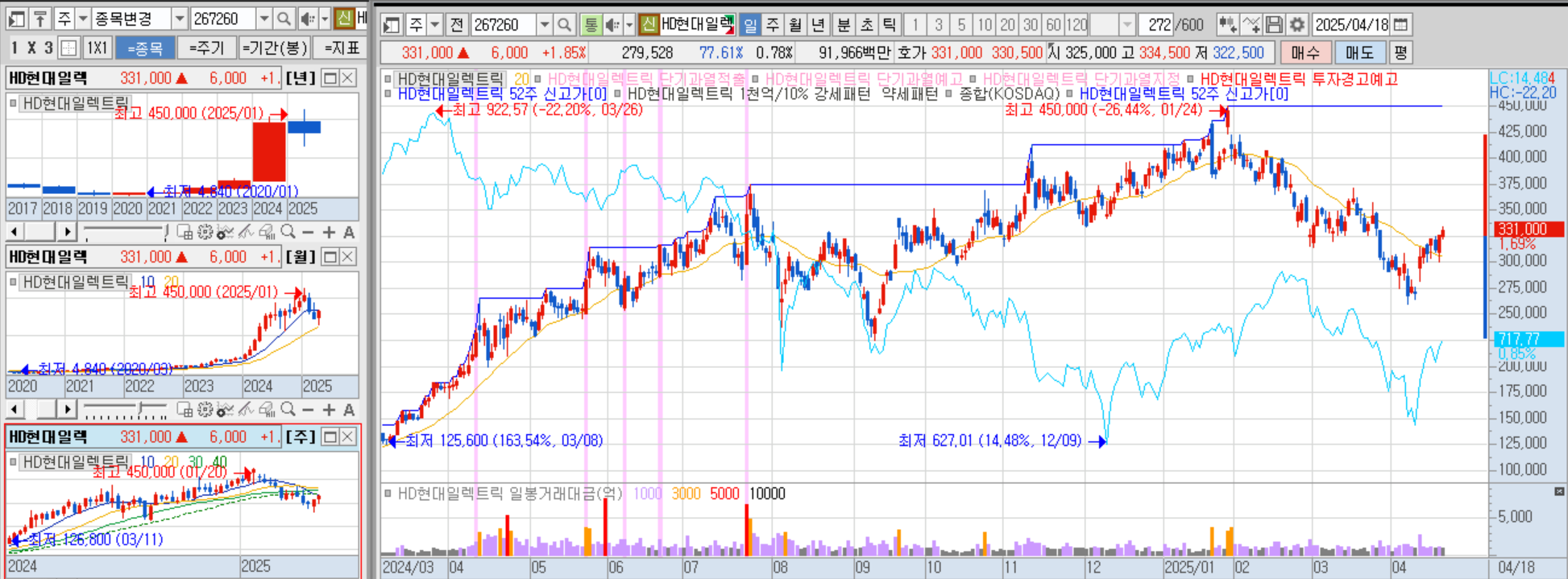The height and width of the screenshot is (579, 1568).
Task: Select the =지표 tab
Action: 341,48
